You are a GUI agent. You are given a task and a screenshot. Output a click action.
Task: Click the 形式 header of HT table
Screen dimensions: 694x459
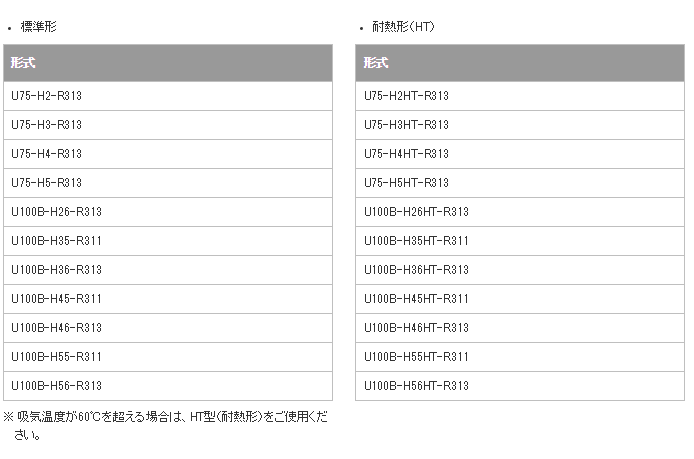[376, 63]
